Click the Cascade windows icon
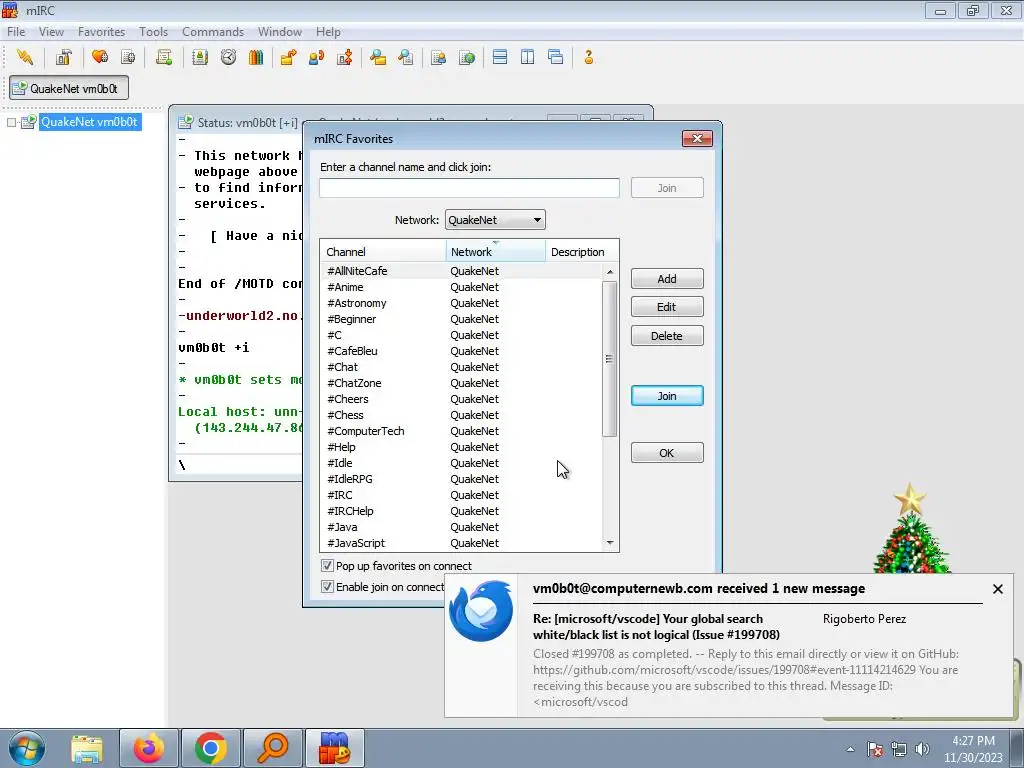1024x768 pixels. pyautogui.click(x=556, y=57)
